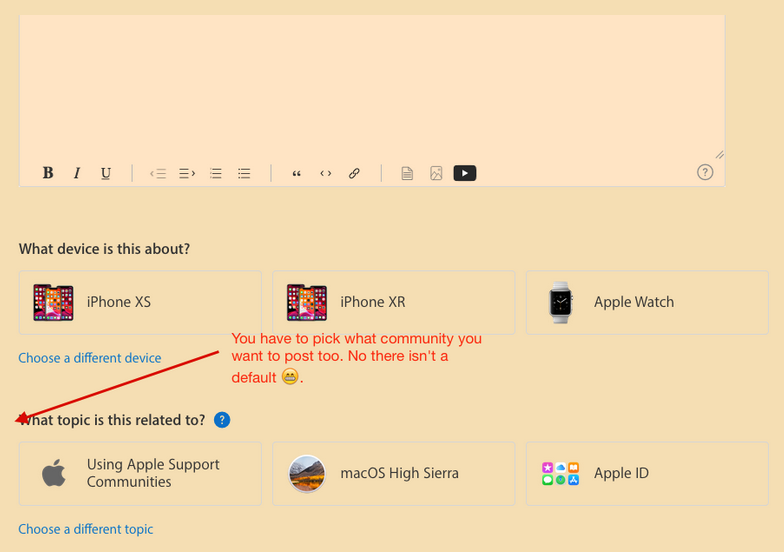Insert a bulleted list

[x=244, y=174]
